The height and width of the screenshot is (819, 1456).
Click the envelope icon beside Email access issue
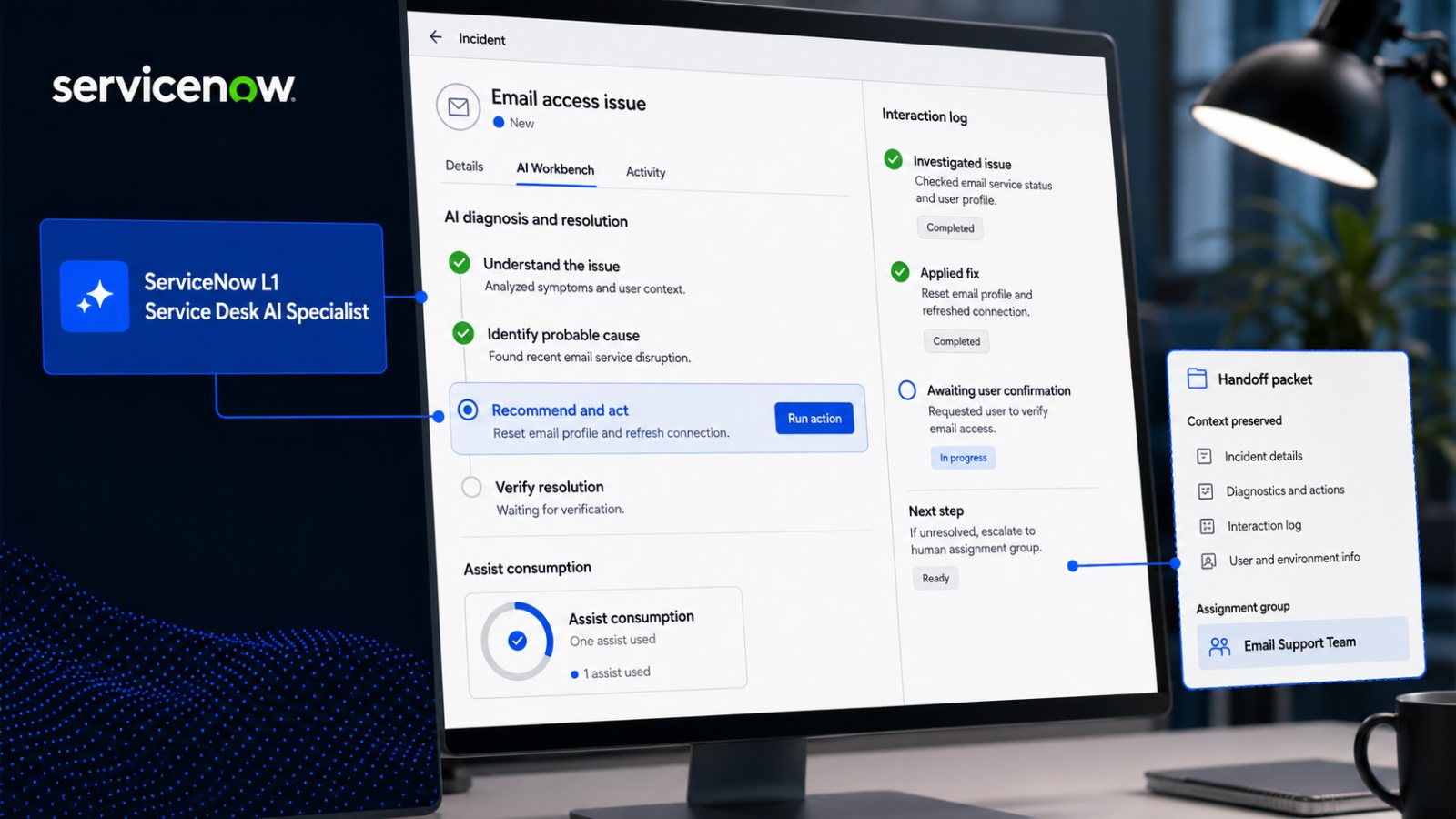click(459, 107)
